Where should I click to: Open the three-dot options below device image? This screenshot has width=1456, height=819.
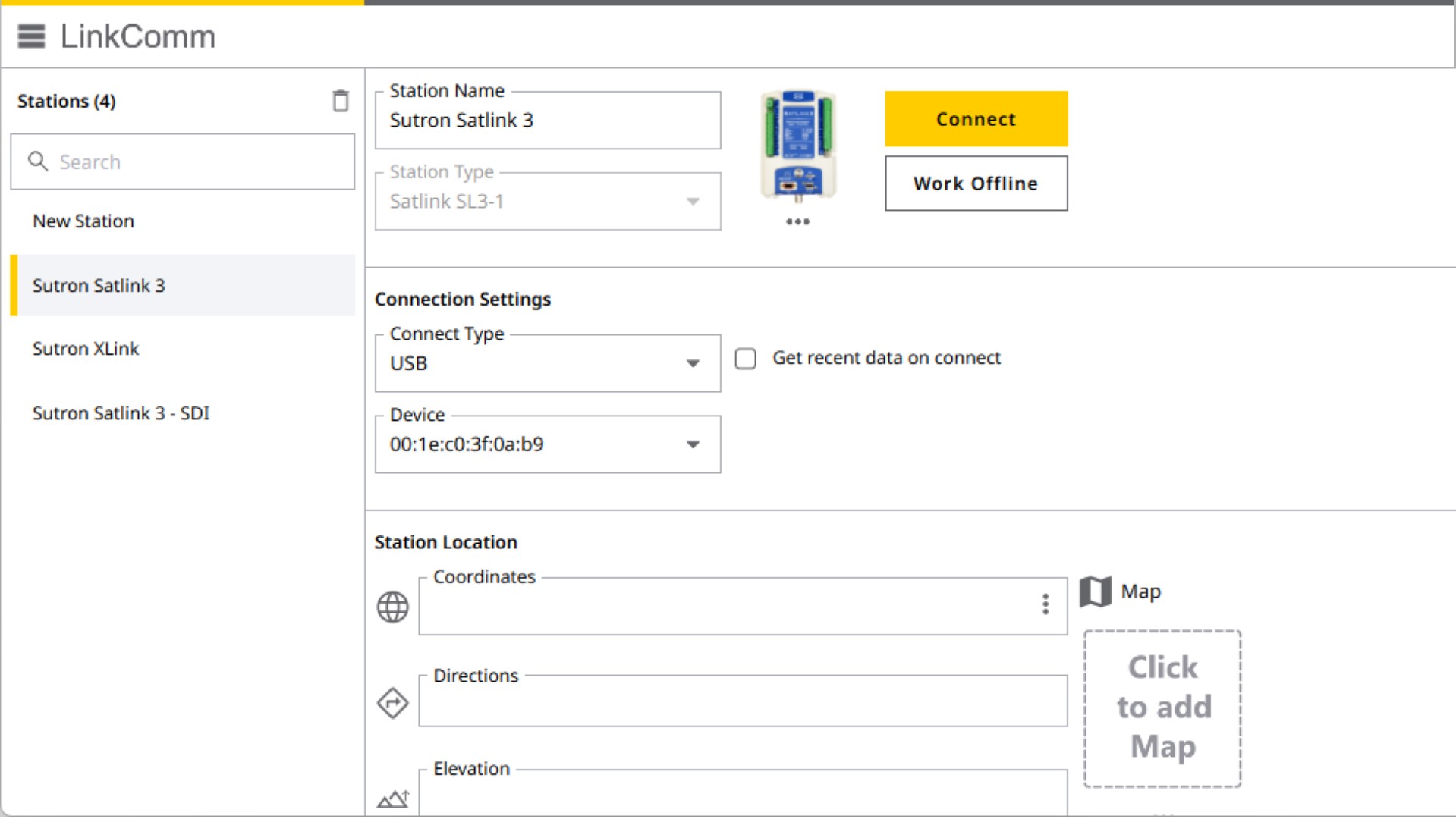click(x=798, y=221)
